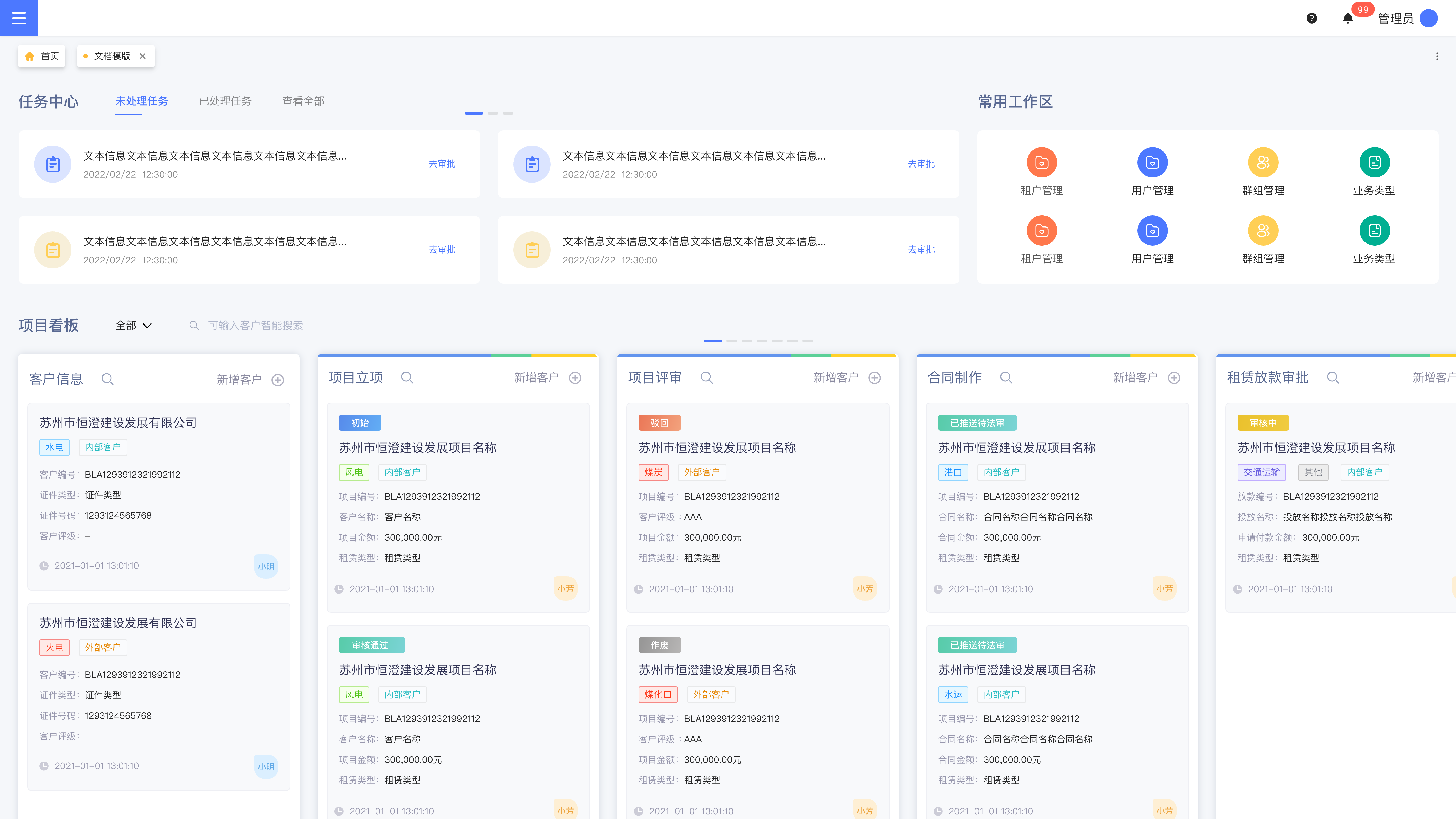Select the 查看全部 tab

pyautogui.click(x=304, y=101)
